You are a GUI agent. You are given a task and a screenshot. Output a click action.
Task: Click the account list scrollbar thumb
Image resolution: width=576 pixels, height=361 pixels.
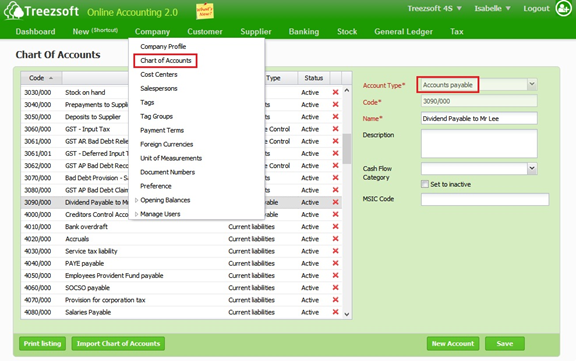[347, 148]
